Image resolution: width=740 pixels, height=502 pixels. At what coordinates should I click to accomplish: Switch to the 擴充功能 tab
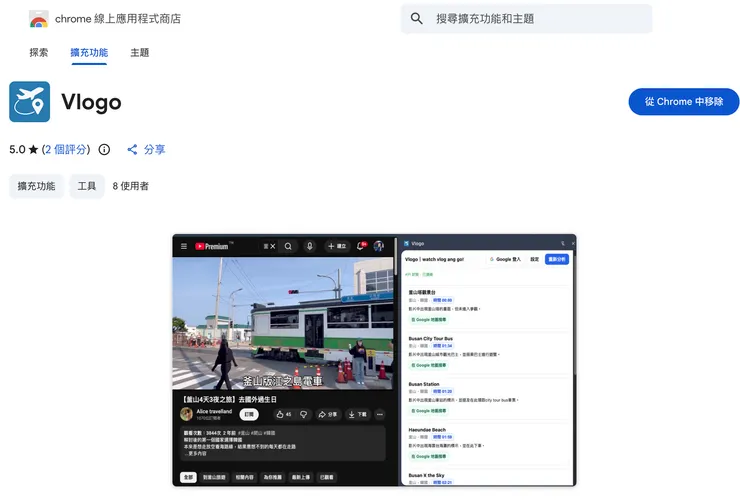(89, 52)
